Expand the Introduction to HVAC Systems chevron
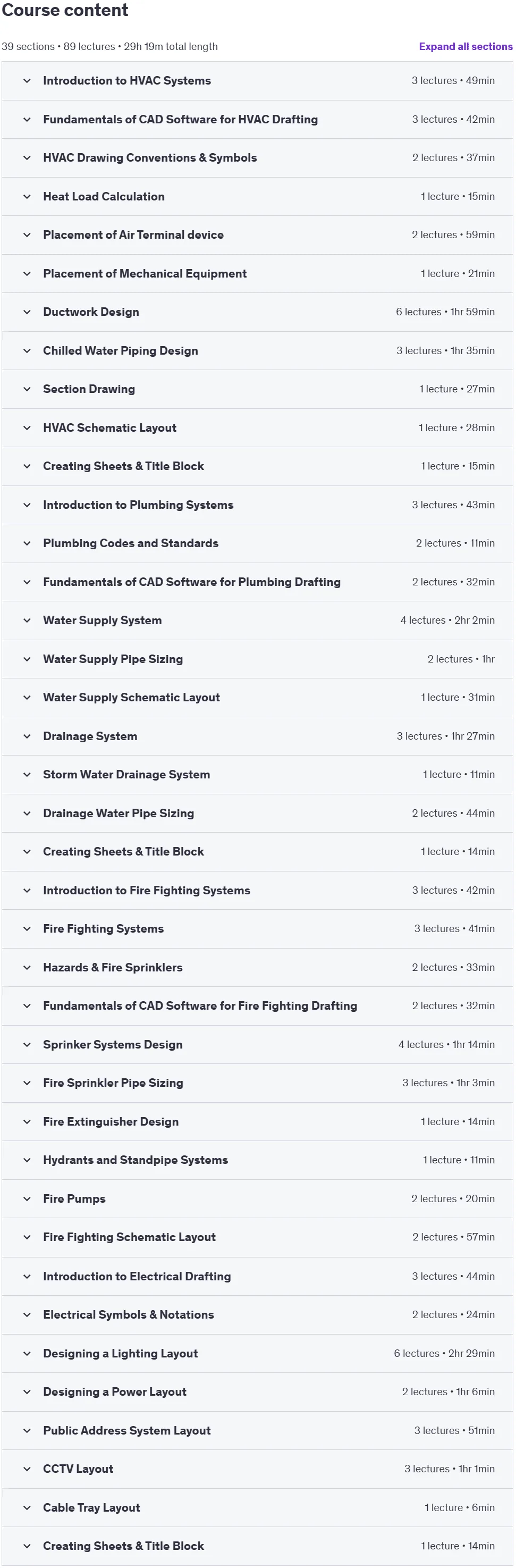Image resolution: width=516 pixels, height=1568 pixels. point(27,80)
